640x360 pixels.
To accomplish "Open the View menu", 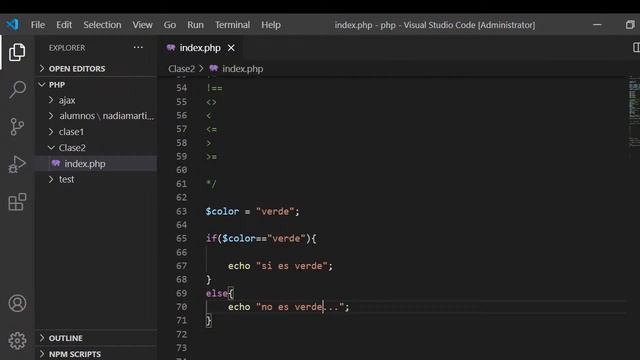I will (x=142, y=24).
